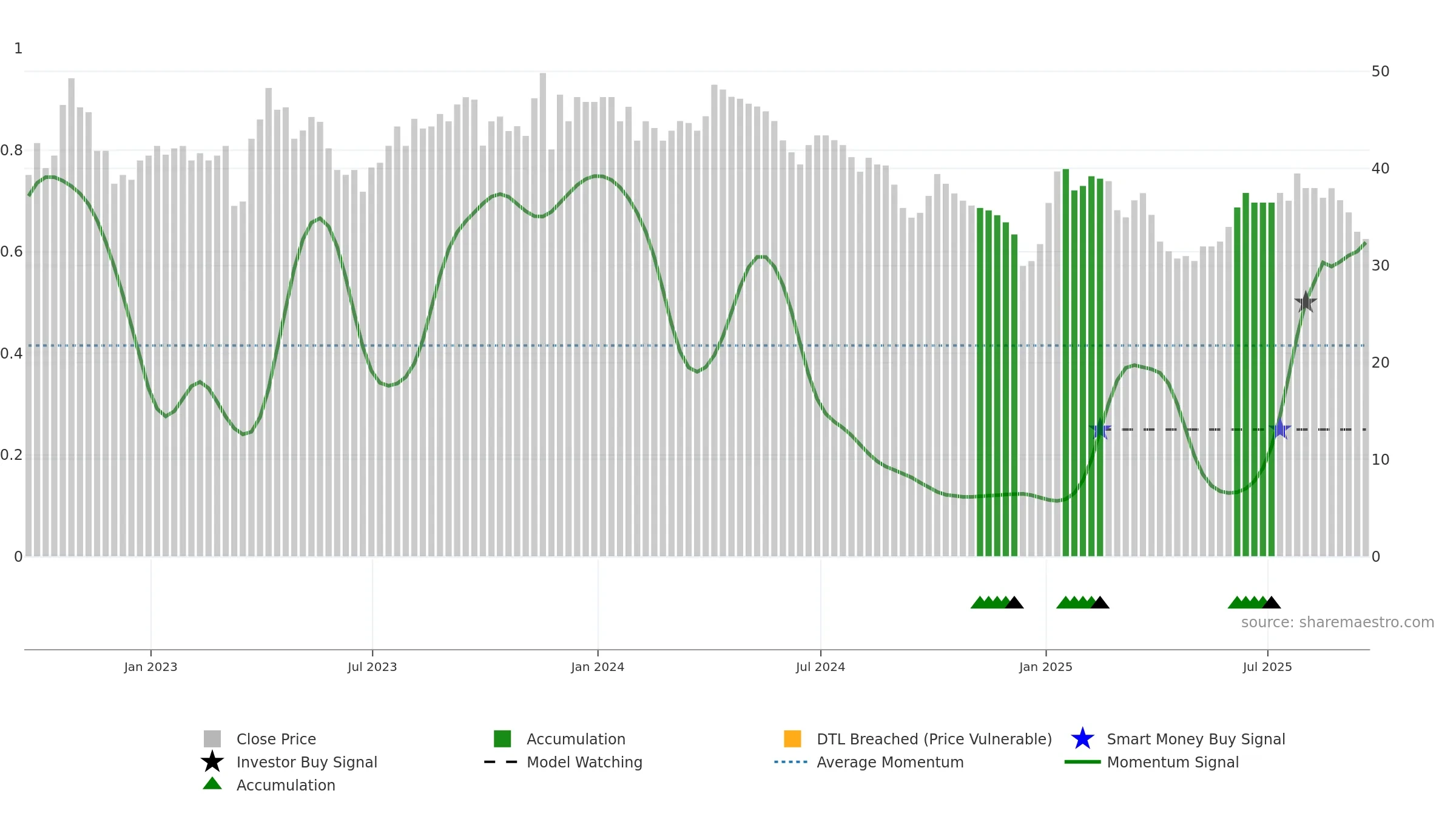Click the black Investor Buy Signal star in legend

click(x=212, y=762)
